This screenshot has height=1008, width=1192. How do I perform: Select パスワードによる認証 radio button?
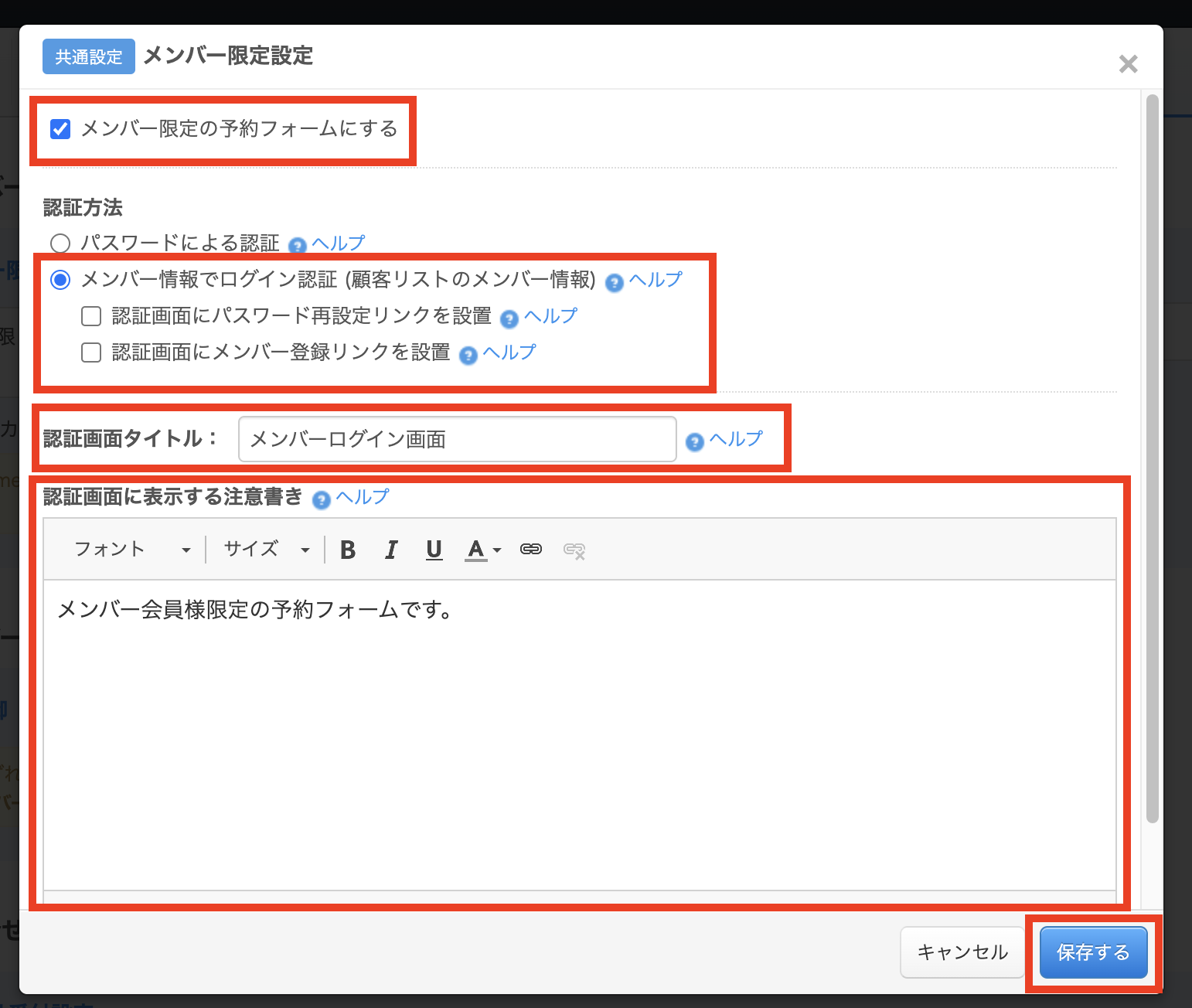[x=60, y=243]
